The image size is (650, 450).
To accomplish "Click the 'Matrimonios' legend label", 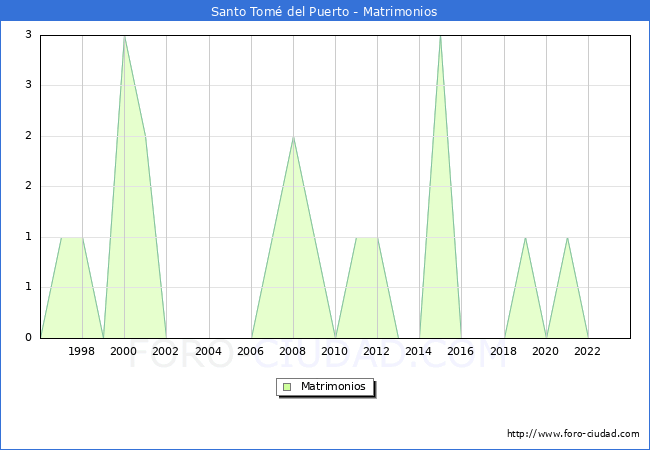I will coord(333,386).
